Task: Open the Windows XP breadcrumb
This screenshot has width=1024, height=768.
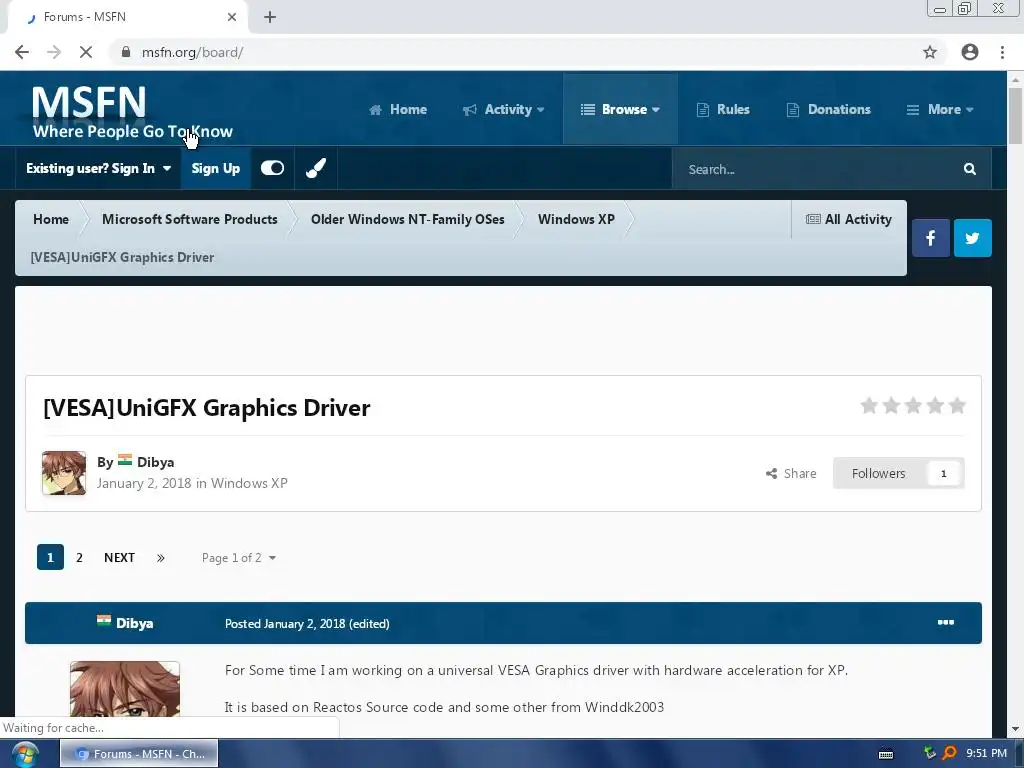Action: pos(576,219)
